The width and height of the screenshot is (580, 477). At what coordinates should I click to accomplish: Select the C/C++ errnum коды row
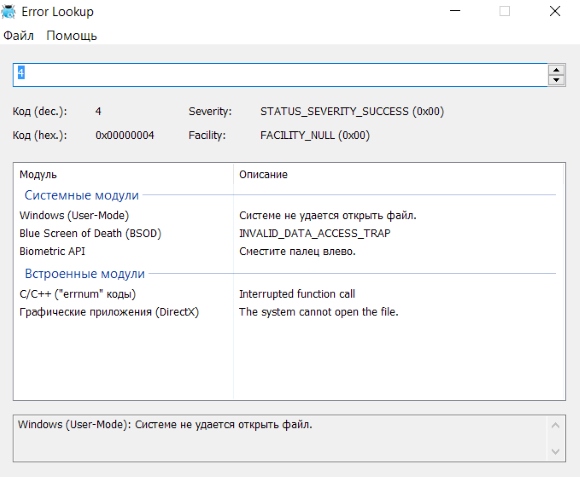coord(289,294)
